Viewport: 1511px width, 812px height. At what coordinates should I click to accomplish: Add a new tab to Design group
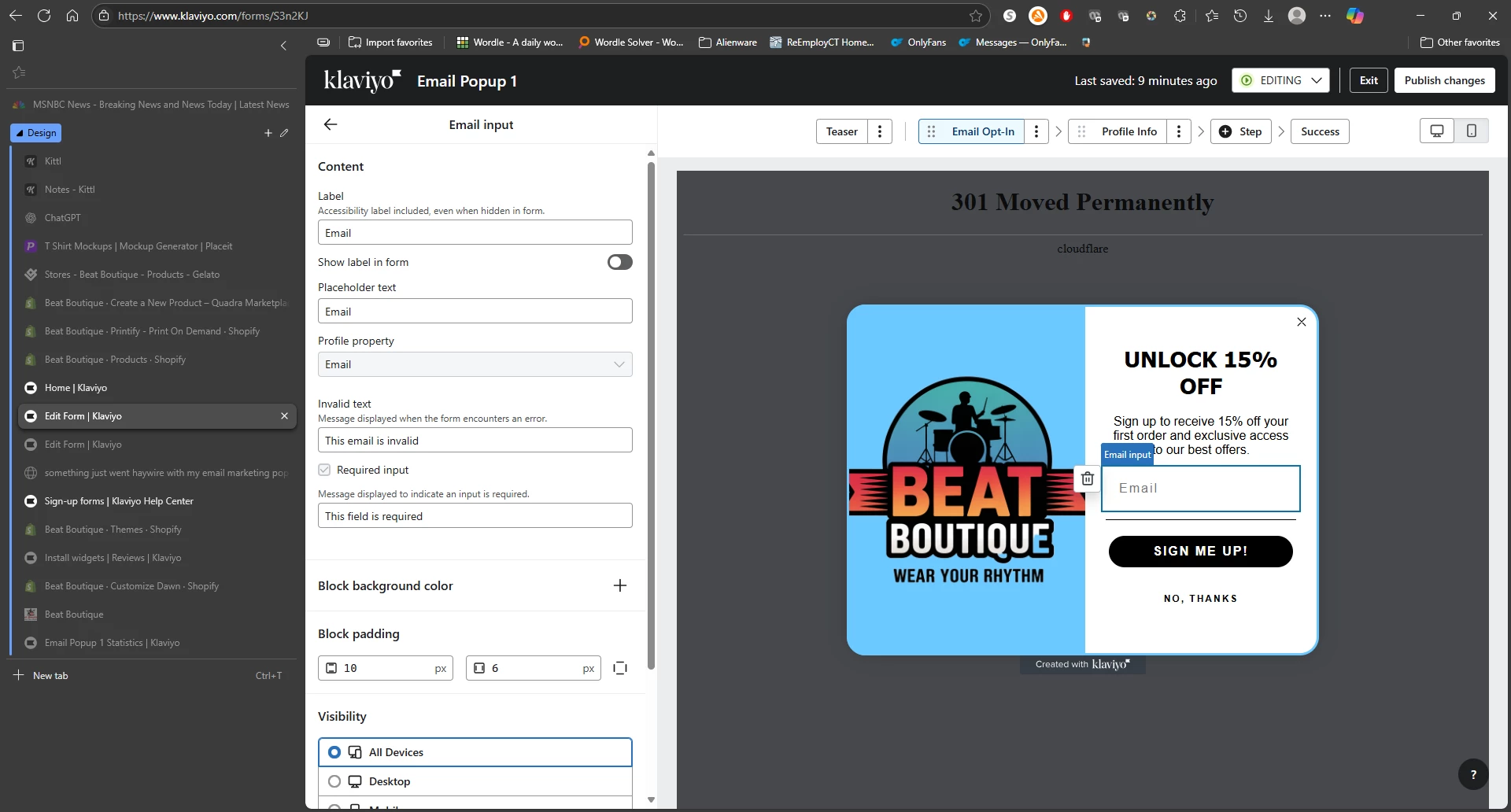coord(268,133)
